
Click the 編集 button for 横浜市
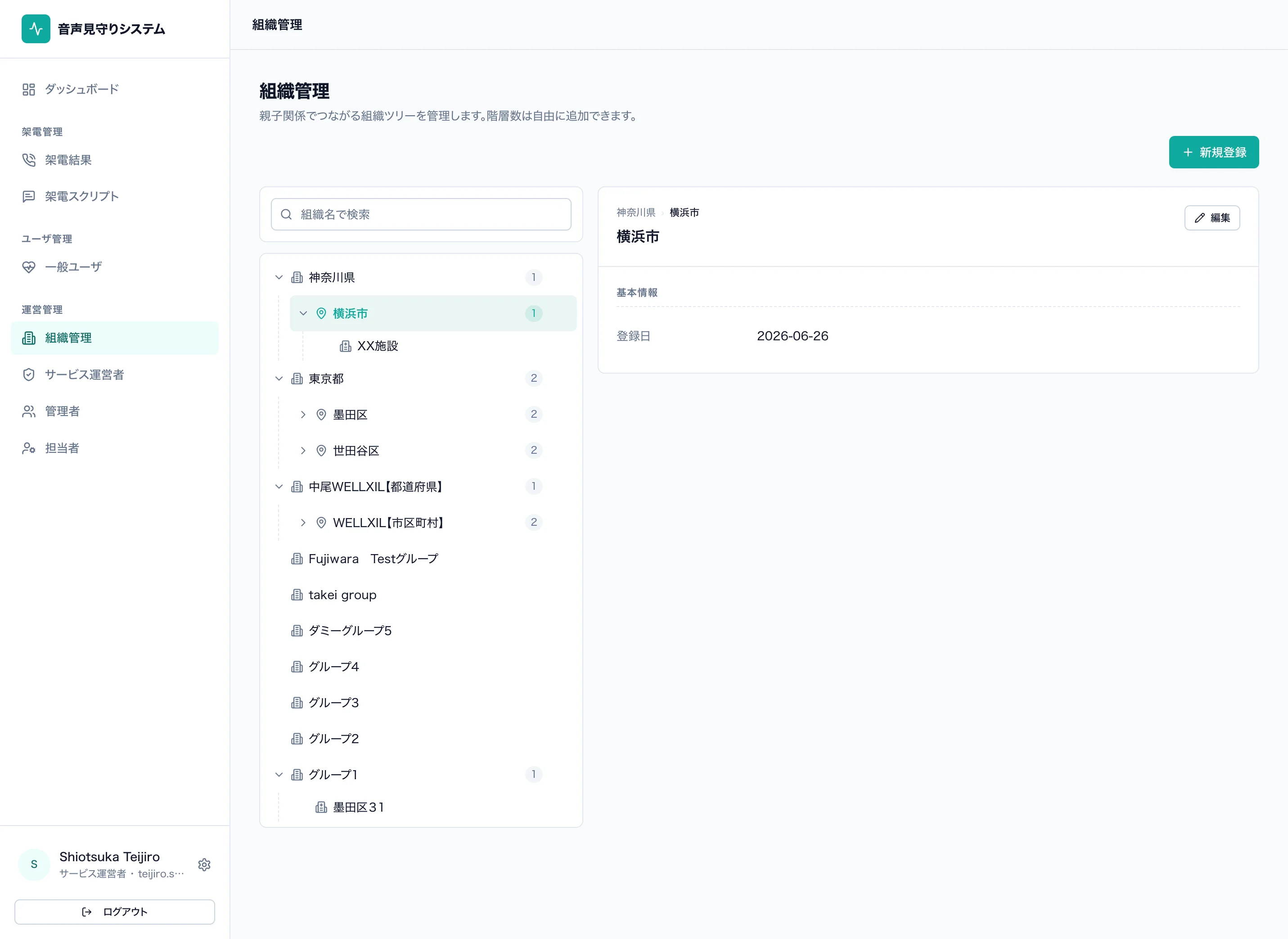1212,218
